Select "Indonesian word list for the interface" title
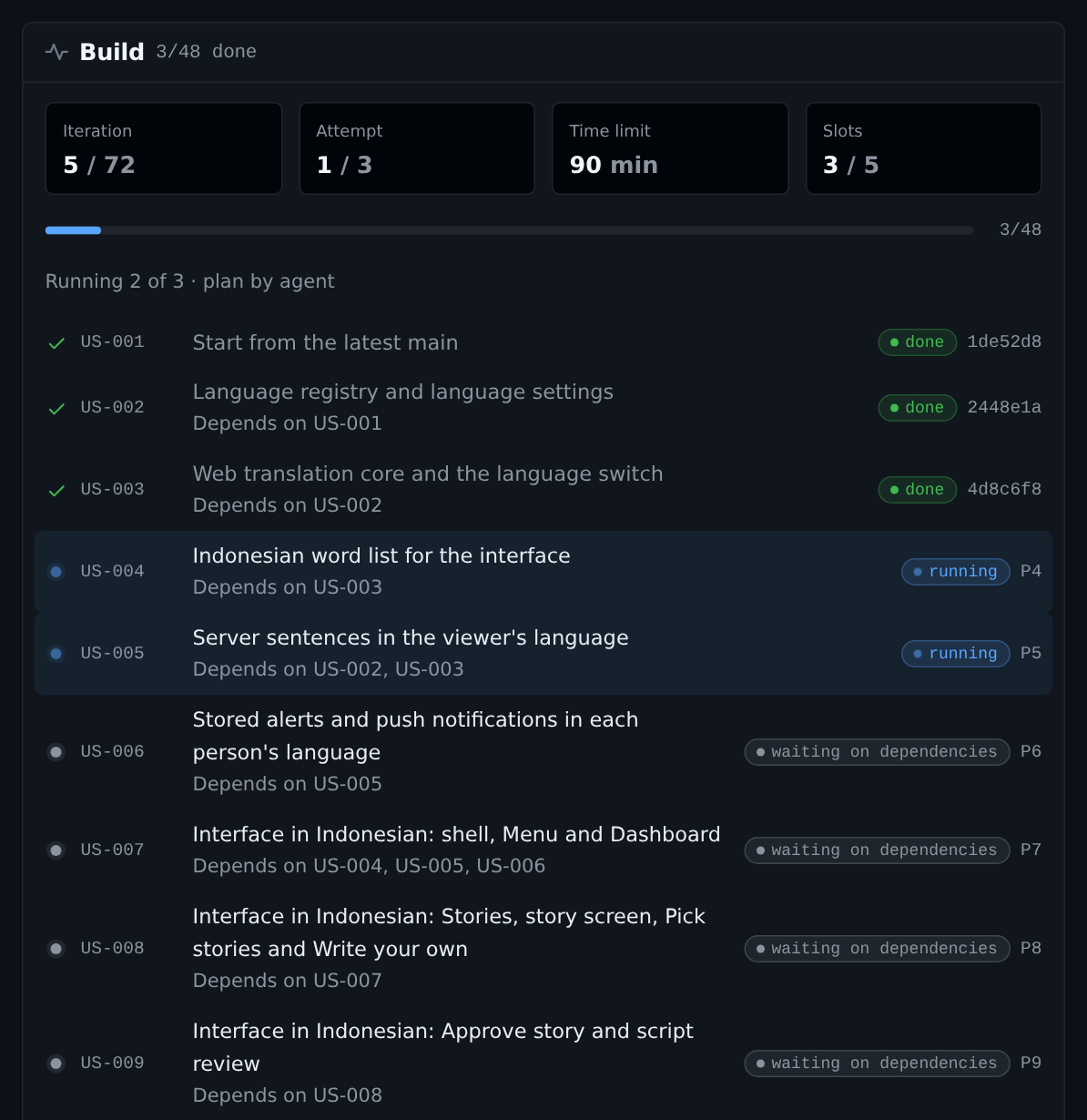The height and width of the screenshot is (1120, 1087). [381, 556]
